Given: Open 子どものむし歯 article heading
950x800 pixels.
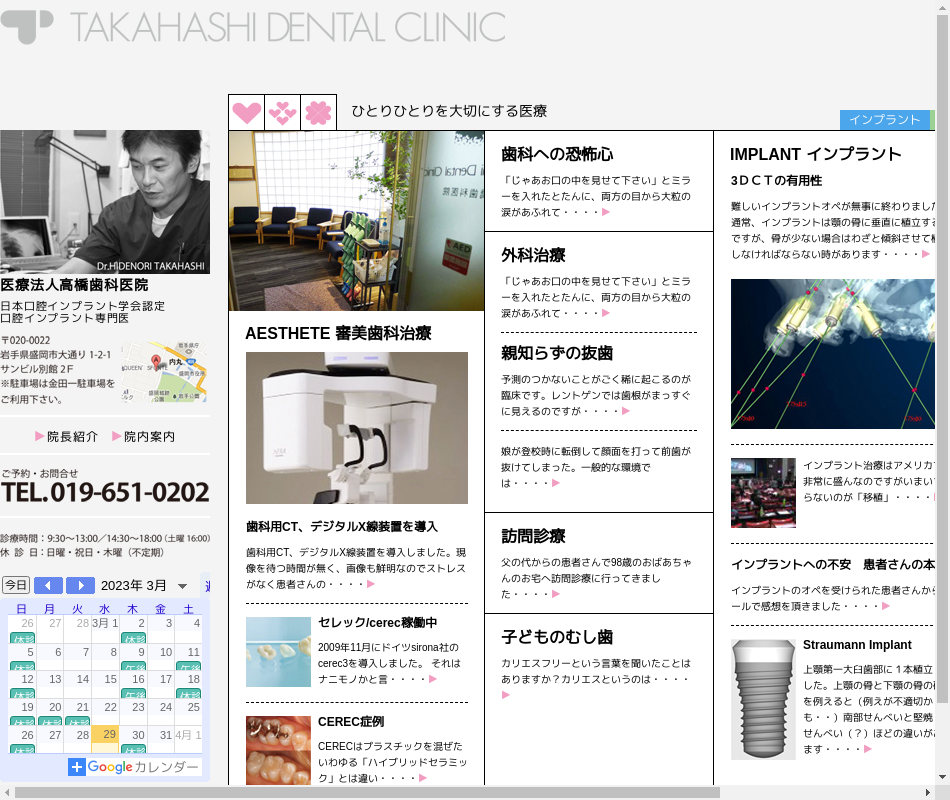Looking at the screenshot, I should click(557, 637).
